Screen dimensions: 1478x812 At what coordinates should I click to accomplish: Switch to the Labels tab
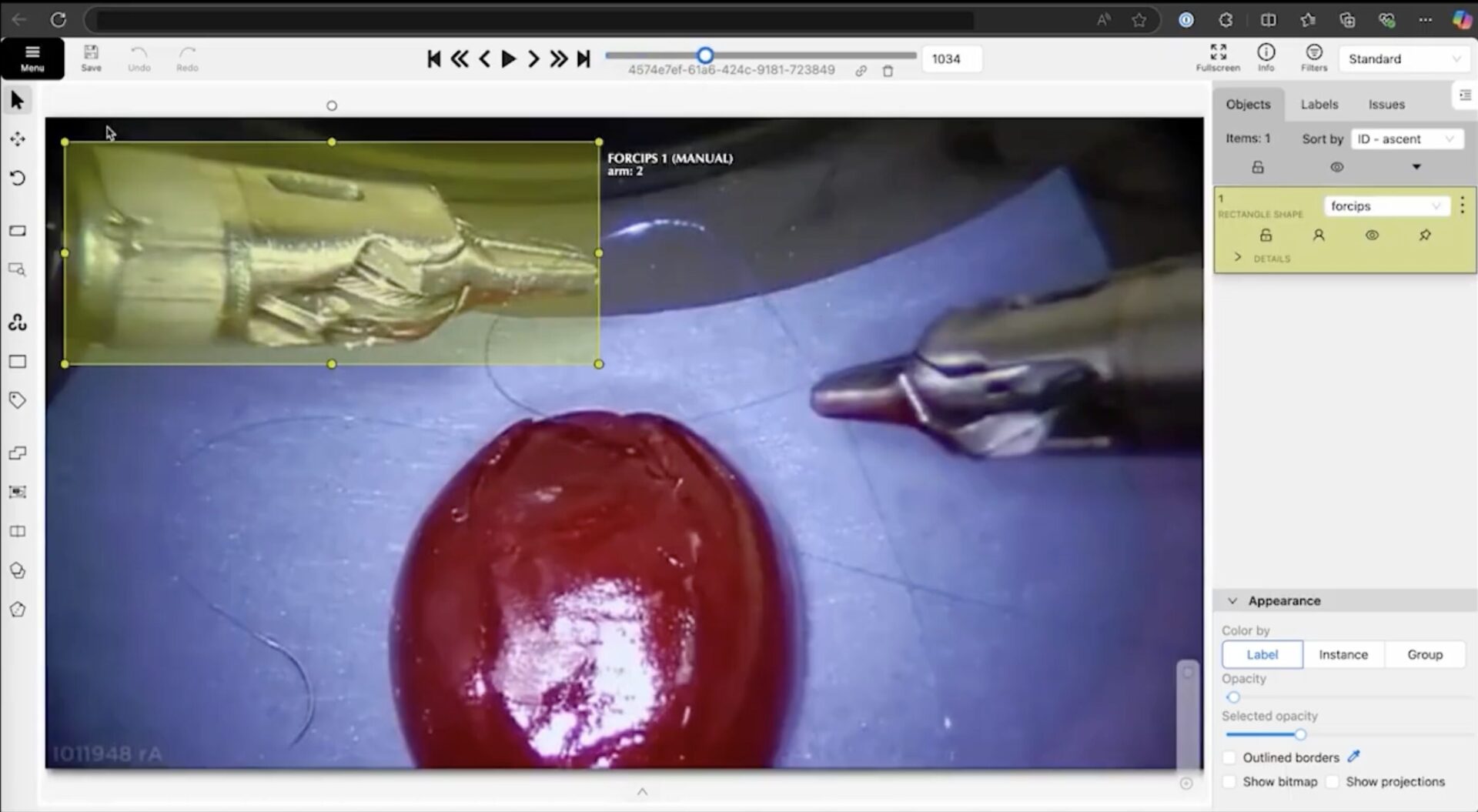click(1319, 105)
